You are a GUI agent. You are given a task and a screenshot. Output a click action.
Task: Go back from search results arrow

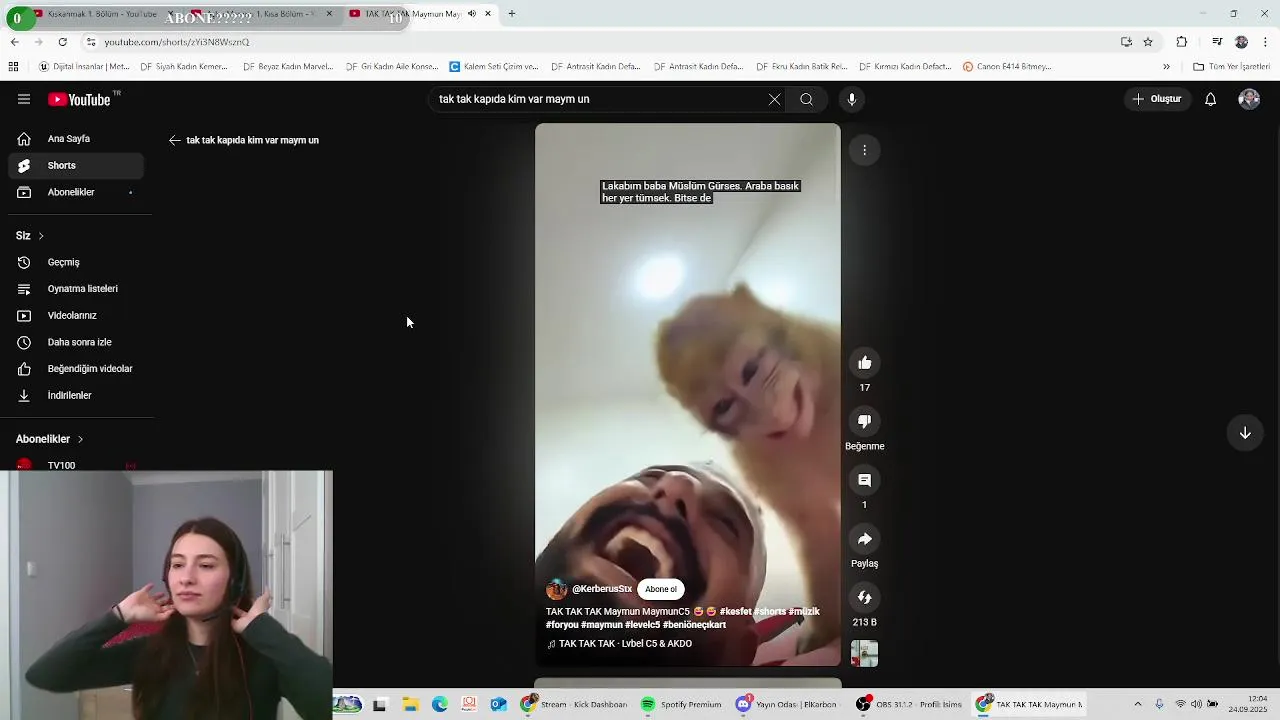(x=175, y=140)
